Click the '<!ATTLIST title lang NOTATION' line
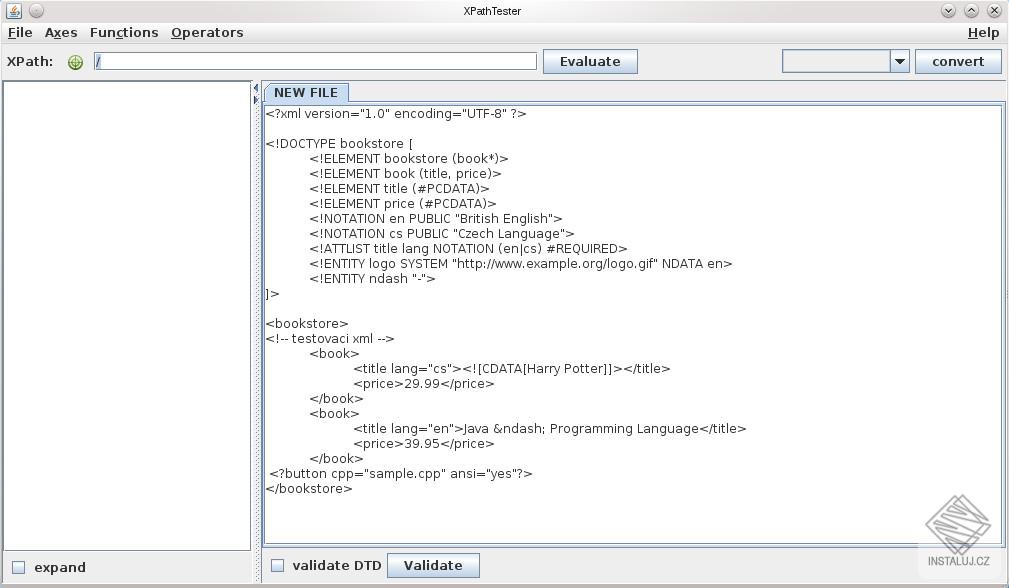Screen dimensions: 1009x588 (468, 249)
